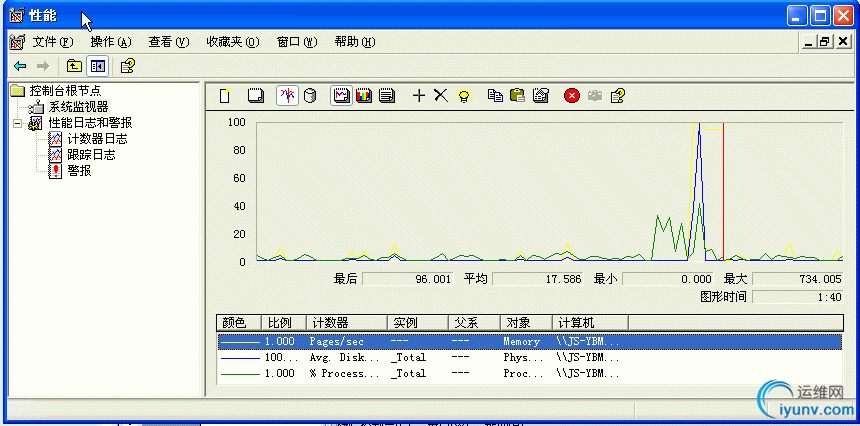Select the Avg. Disk... counter row
860x426 pixels.
click(530, 357)
